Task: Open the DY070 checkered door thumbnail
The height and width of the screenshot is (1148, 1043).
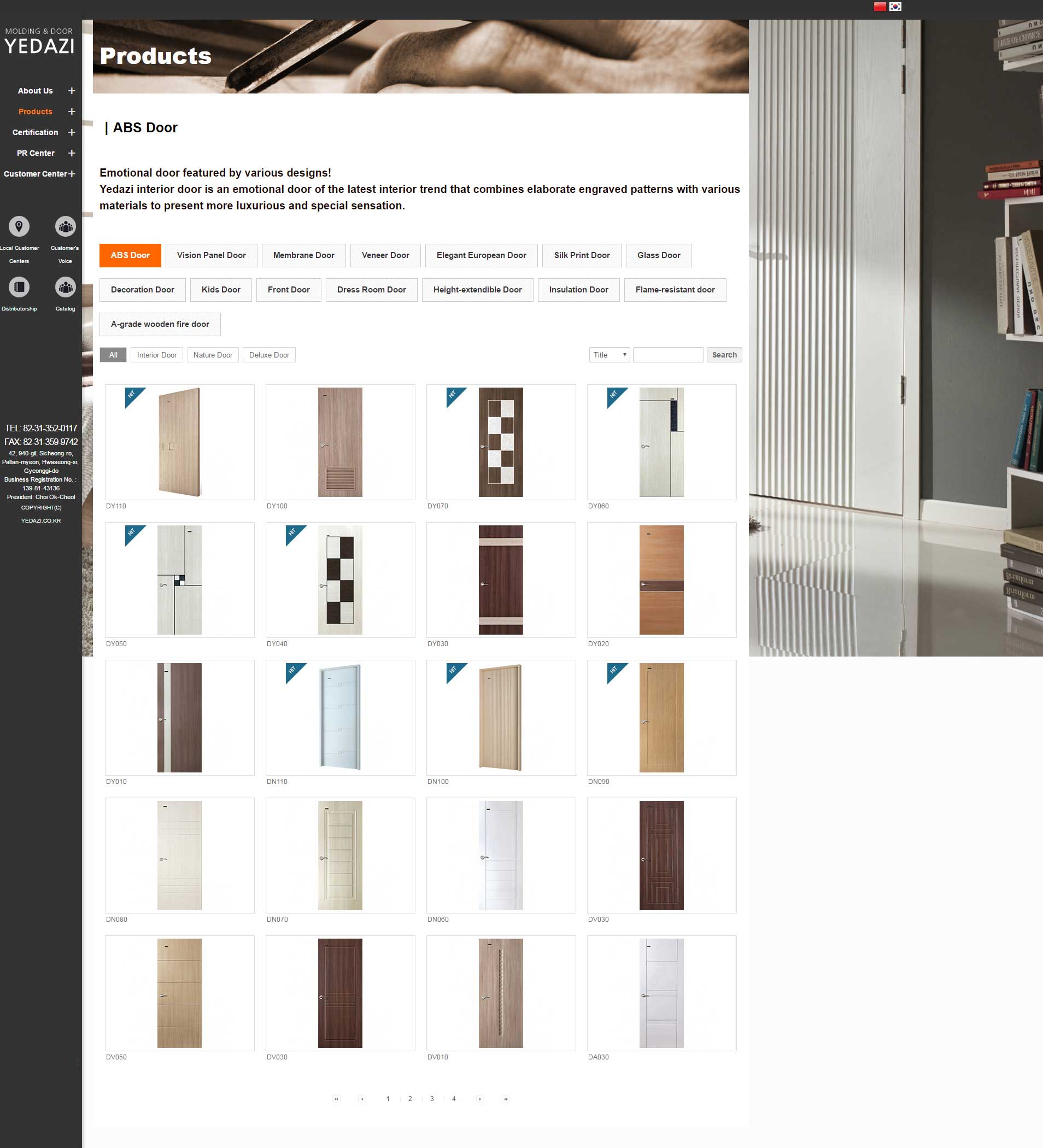Action: (x=500, y=442)
